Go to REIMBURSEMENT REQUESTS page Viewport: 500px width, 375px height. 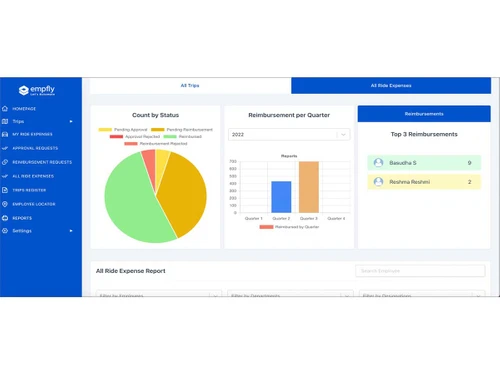coord(42,162)
